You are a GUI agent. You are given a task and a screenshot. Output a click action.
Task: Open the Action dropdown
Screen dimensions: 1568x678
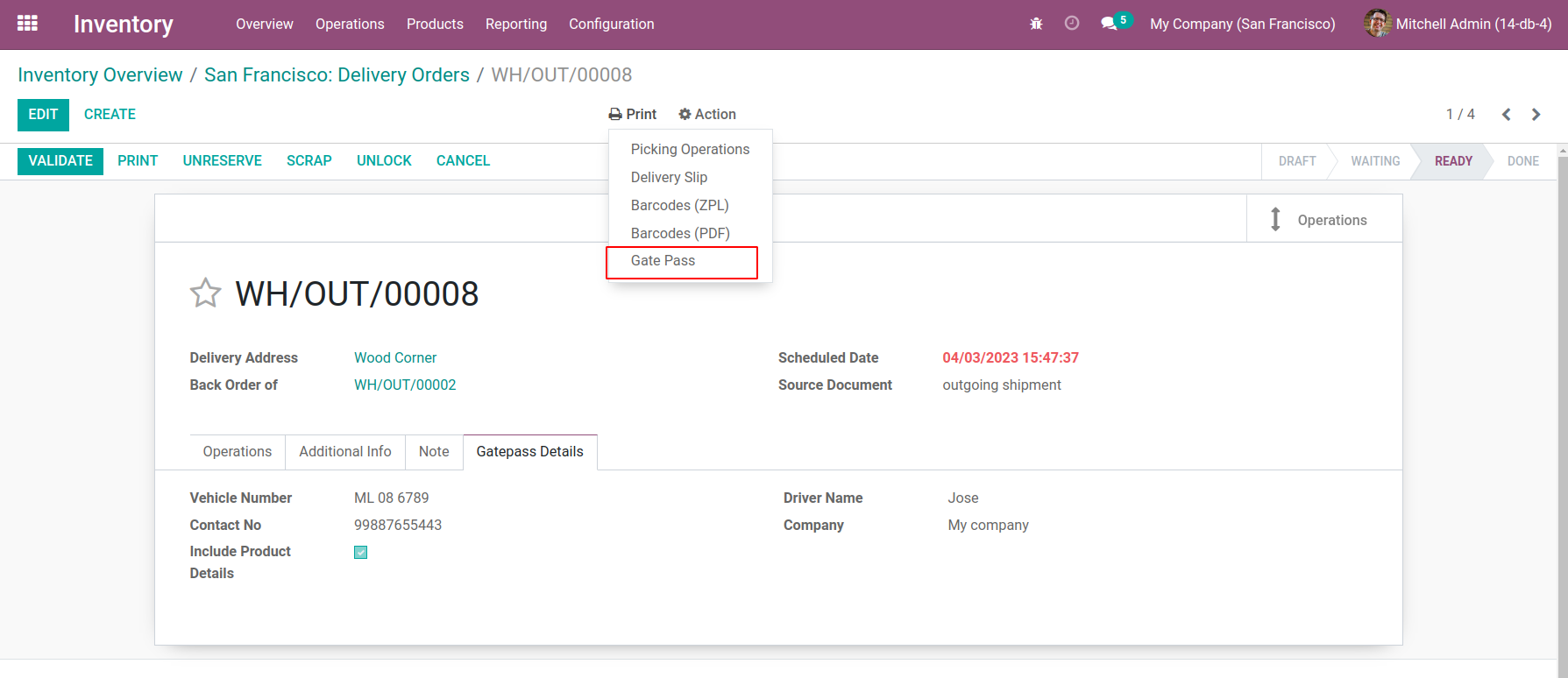point(707,115)
